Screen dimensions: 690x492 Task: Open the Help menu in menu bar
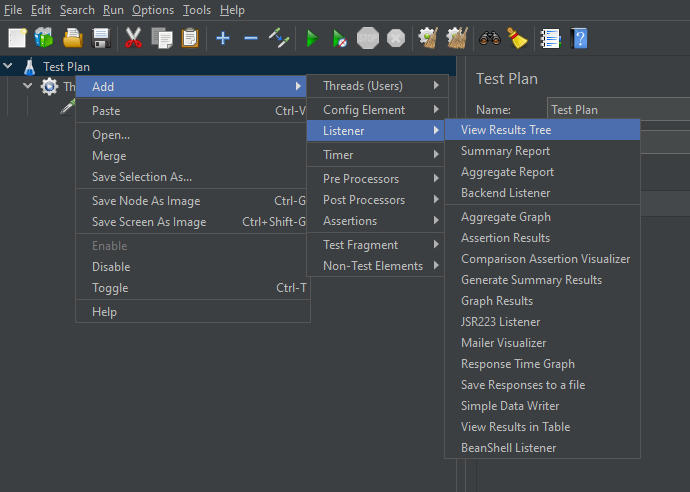coord(232,10)
